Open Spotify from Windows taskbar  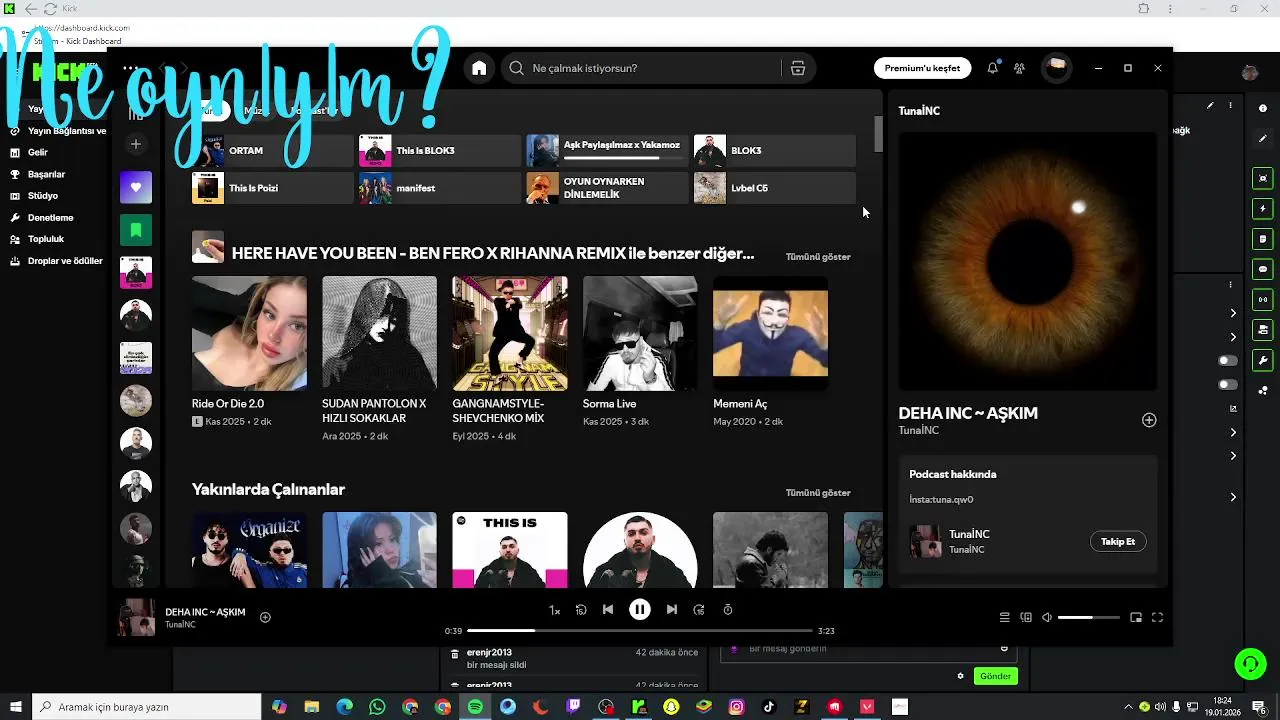click(x=475, y=707)
